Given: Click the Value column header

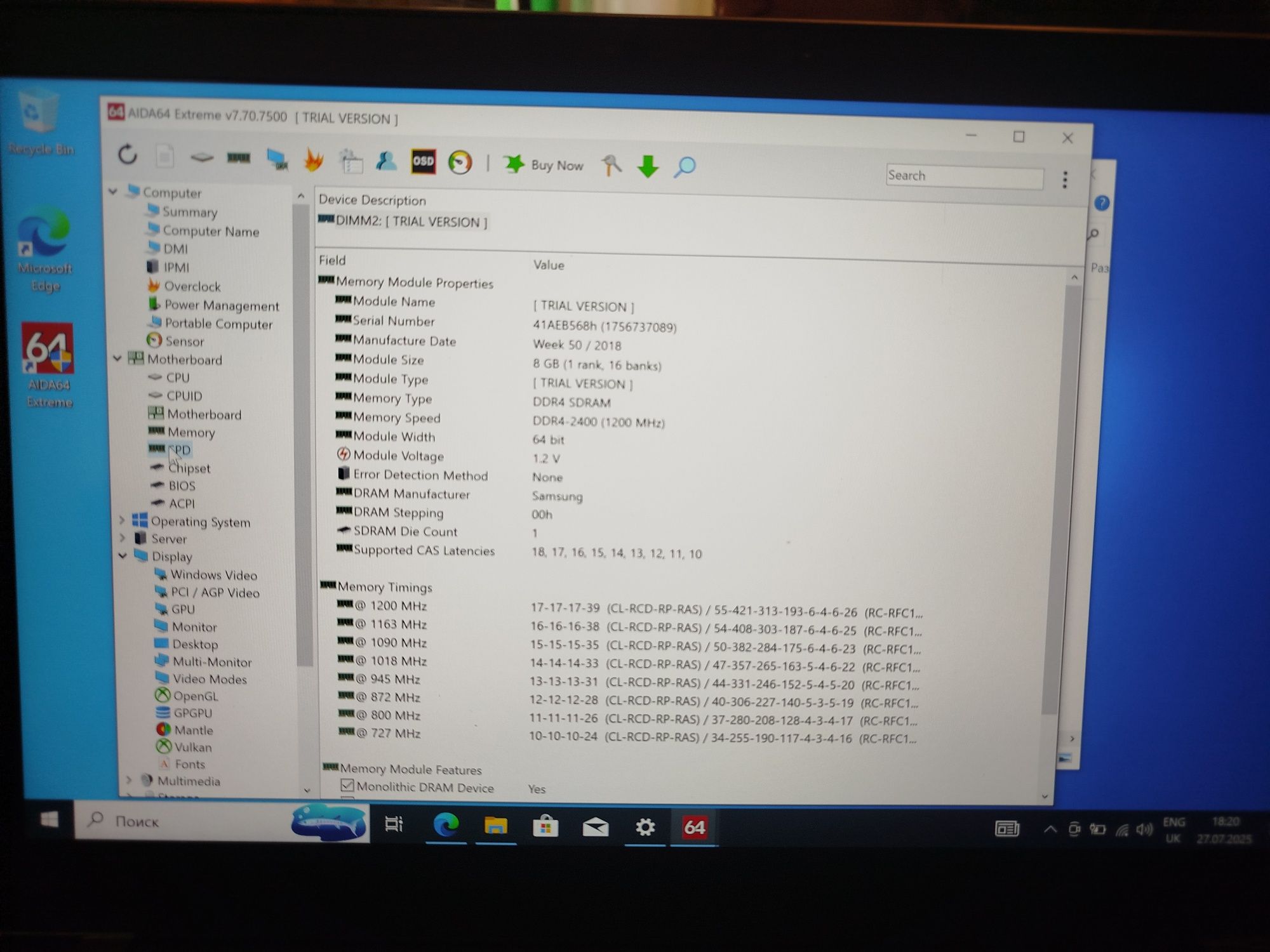Looking at the screenshot, I should (x=549, y=265).
